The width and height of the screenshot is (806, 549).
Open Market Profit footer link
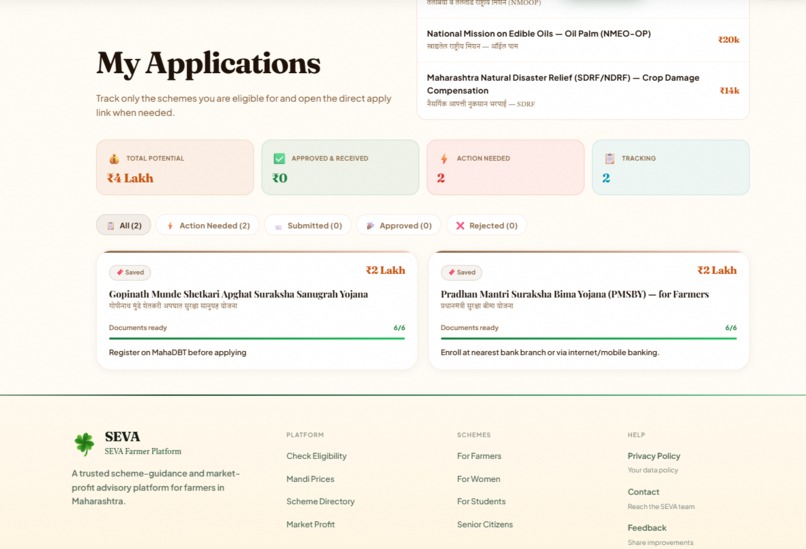coord(310,524)
